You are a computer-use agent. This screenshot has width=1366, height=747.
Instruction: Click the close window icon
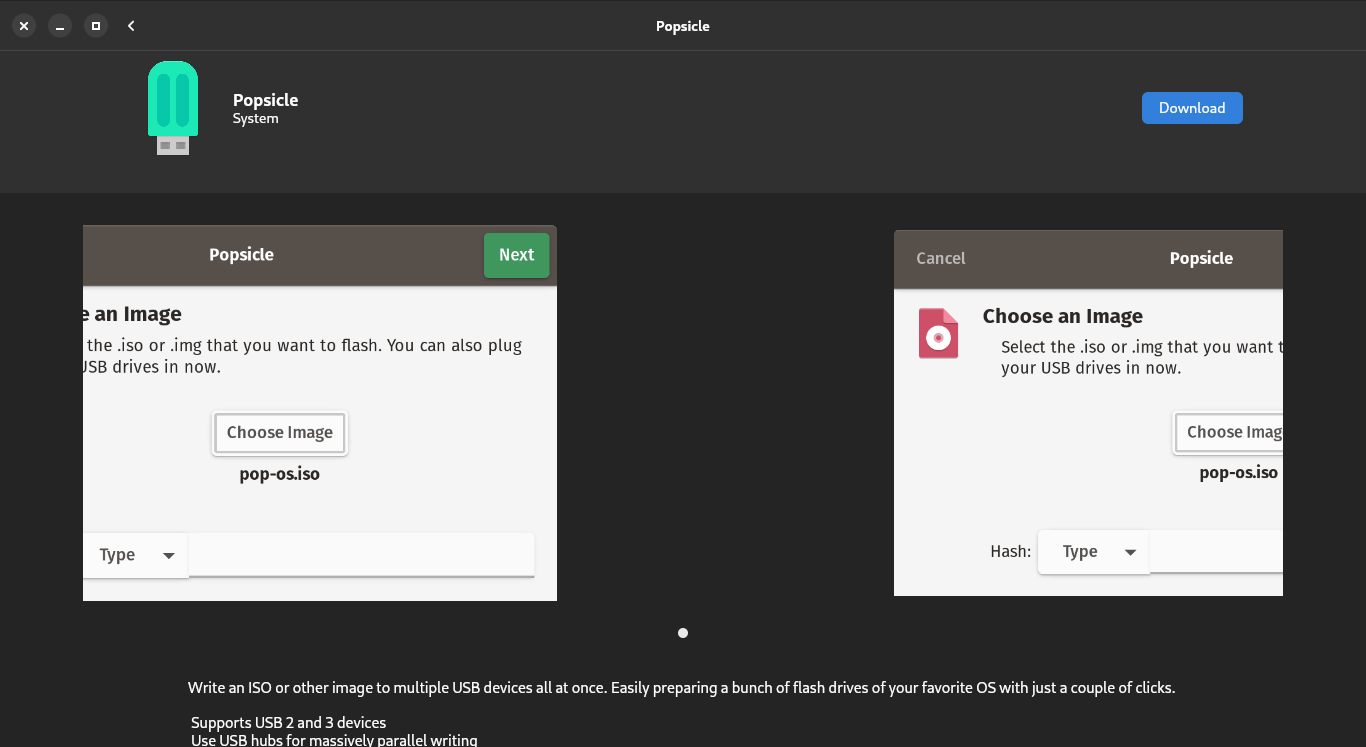tap(23, 25)
